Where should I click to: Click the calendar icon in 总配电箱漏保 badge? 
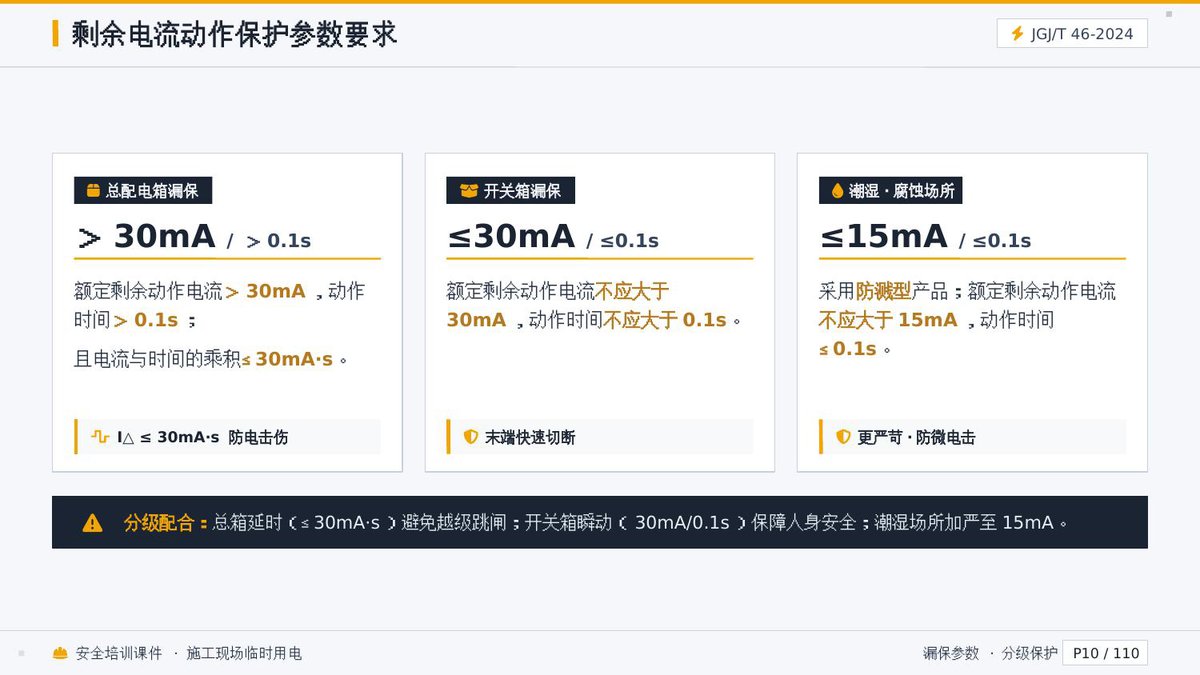[93, 191]
